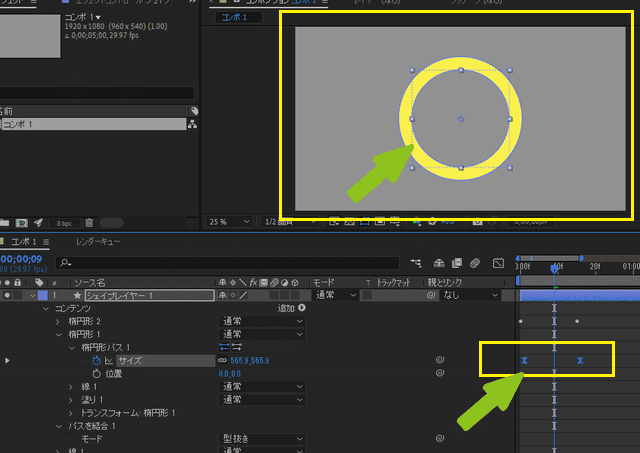Expand the 塗り 1 group
Image resolution: width=640 pixels, height=453 pixels.
pyautogui.click(x=71, y=400)
